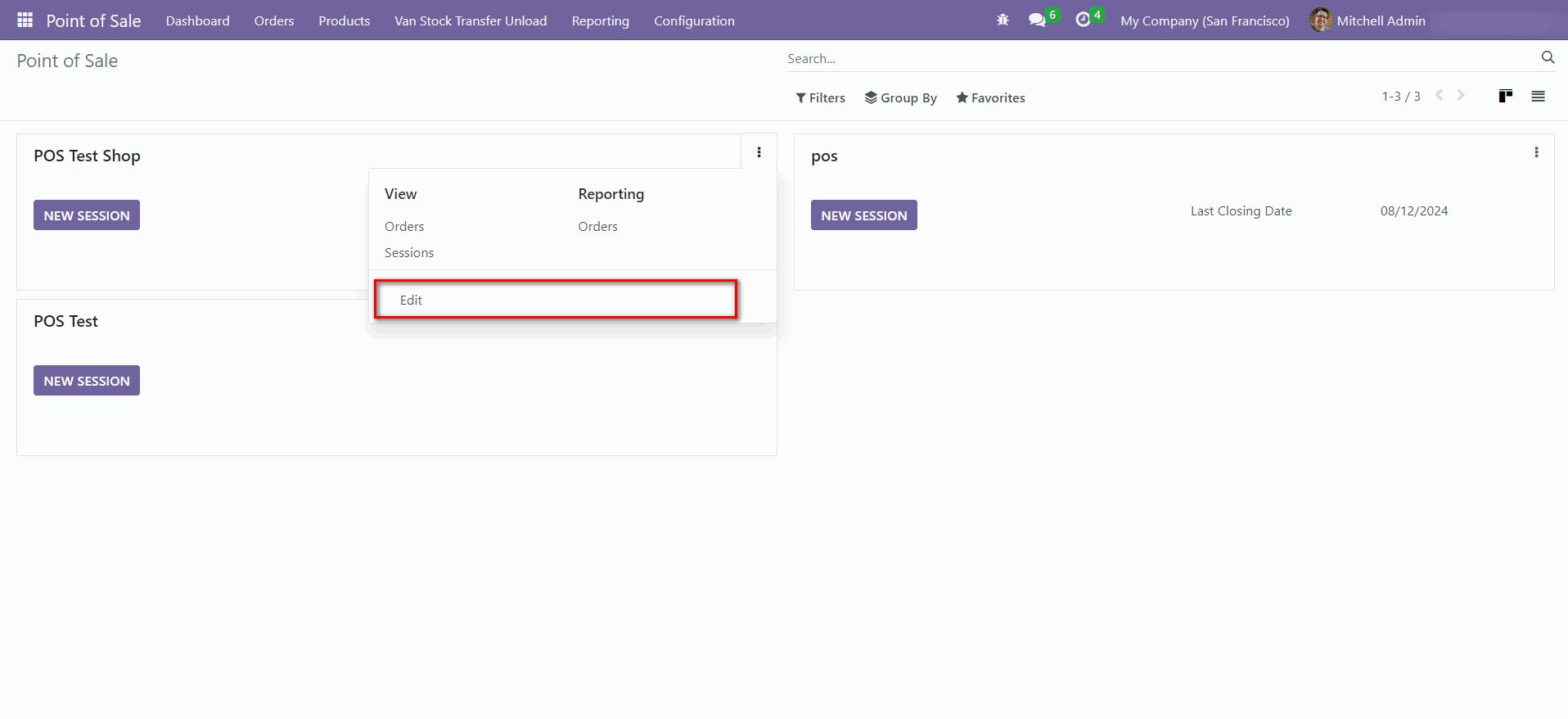This screenshot has height=719, width=1568.
Task: Choose Edit in the card menu
Action: [411, 300]
